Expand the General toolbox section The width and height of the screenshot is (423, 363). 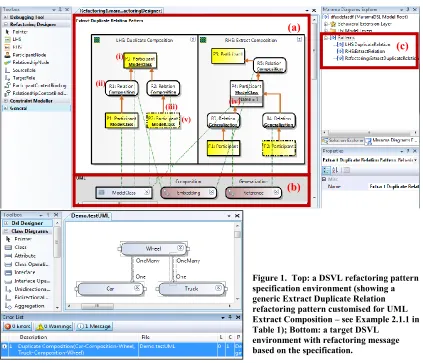(x=6, y=108)
